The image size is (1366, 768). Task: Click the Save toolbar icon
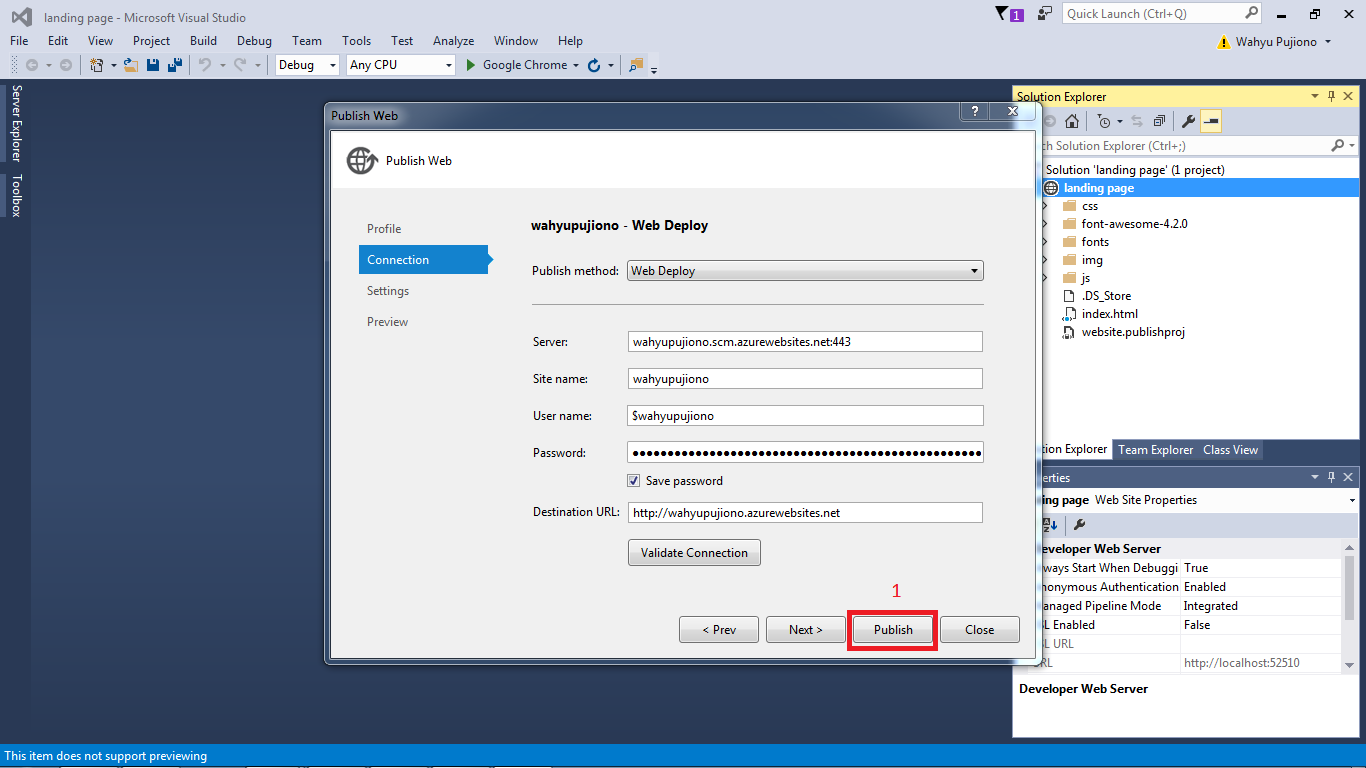(x=153, y=65)
